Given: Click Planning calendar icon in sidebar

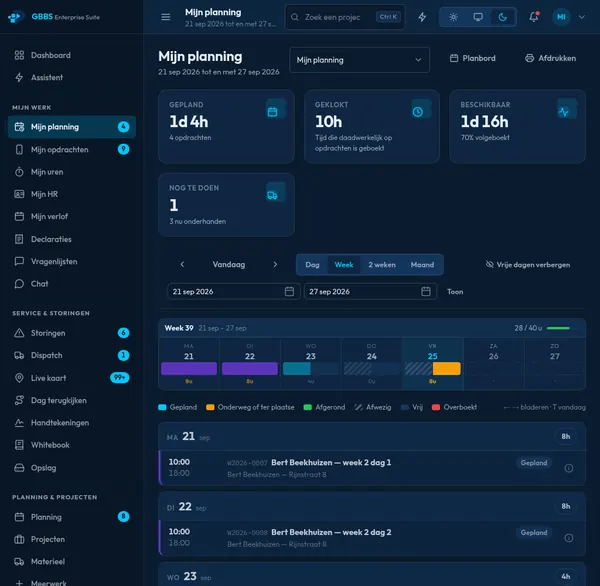Looking at the screenshot, I should 19,517.
